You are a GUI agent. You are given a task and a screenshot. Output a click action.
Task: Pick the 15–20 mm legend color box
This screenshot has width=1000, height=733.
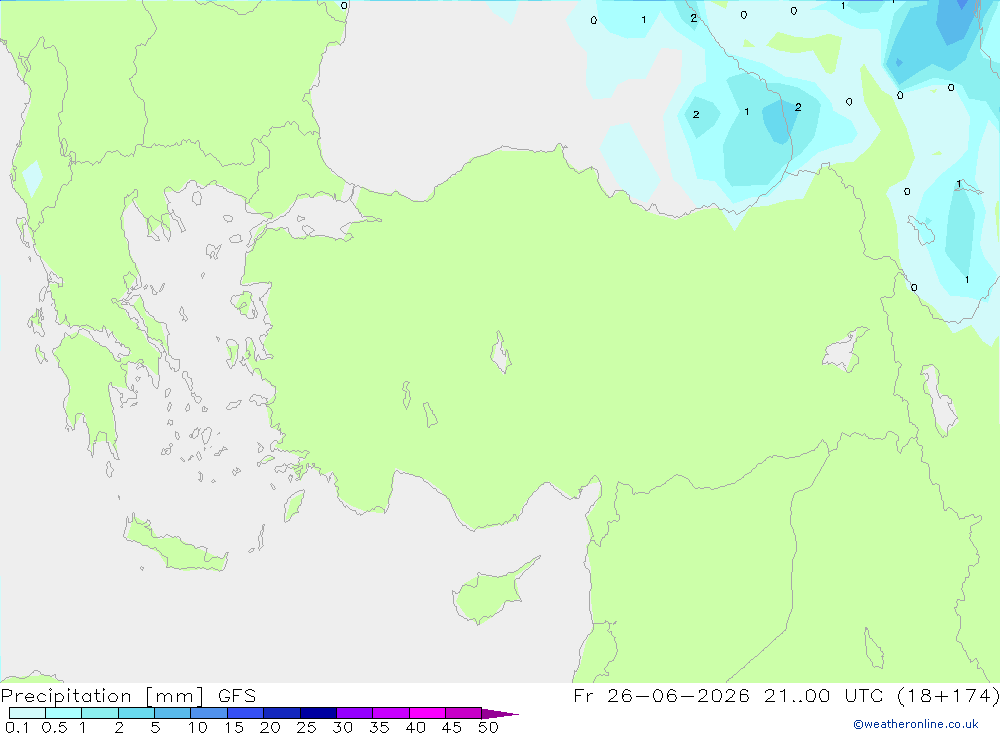[246, 713]
